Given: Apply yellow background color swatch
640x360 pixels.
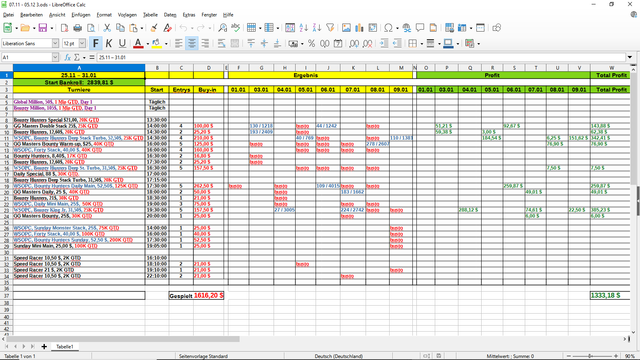Looking at the screenshot, I should [x=156, y=43].
